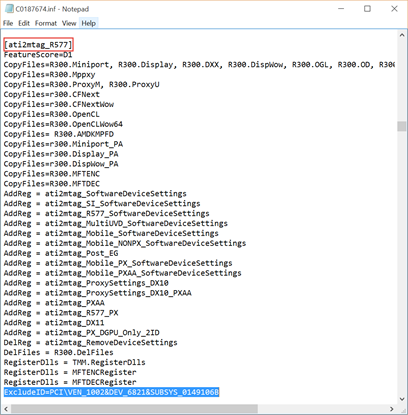Click the AddReg = ati2mtag_Mobile_NONPX_SoftwareDeviceSettings line
Viewport: 408px width, 415px height.
coord(125,243)
